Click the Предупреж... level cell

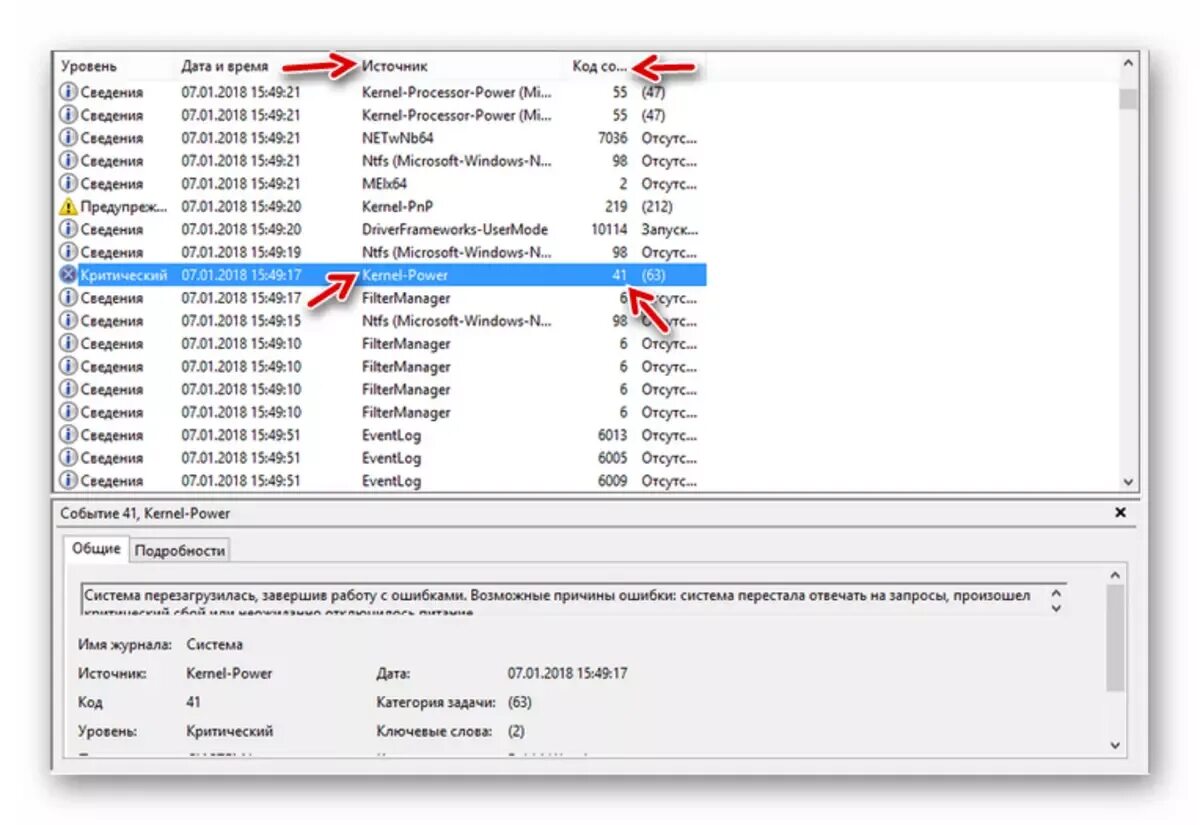click(124, 207)
